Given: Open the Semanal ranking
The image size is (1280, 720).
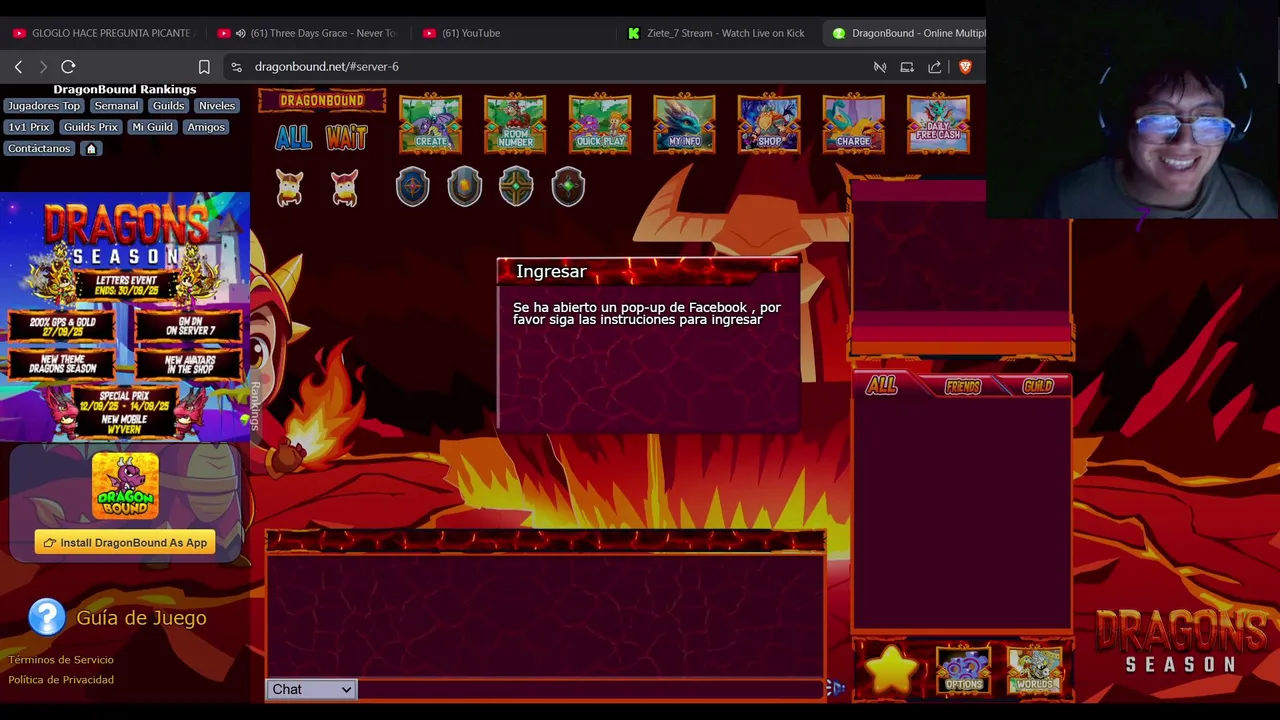Looking at the screenshot, I should (x=116, y=106).
